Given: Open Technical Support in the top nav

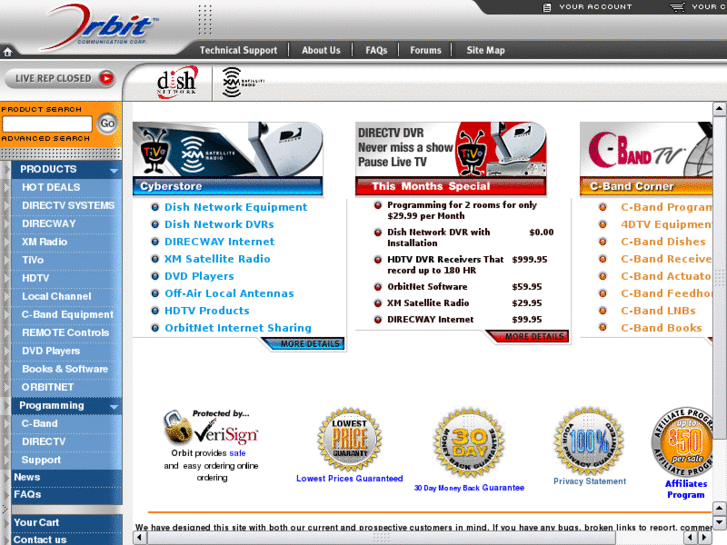Looking at the screenshot, I should 238,50.
